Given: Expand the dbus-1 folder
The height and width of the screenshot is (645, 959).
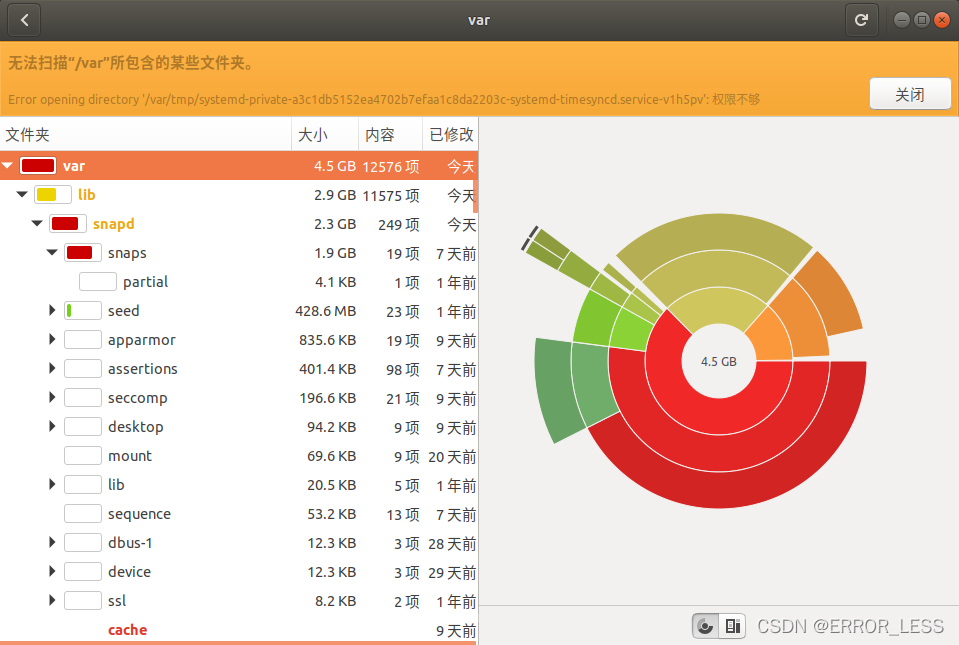Looking at the screenshot, I should click(52, 542).
